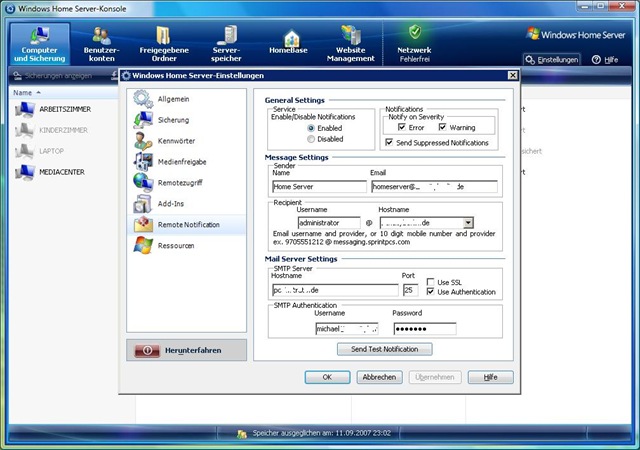Click the Remote Notification envelope icon
This screenshot has height=450, width=640.
(143, 225)
